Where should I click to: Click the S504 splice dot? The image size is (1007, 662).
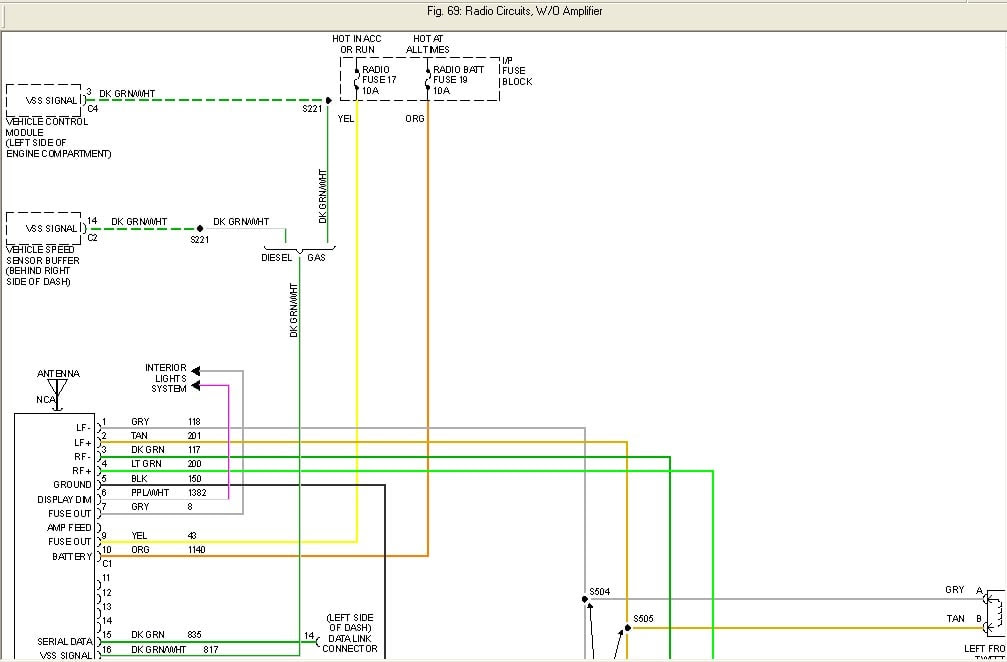585,599
